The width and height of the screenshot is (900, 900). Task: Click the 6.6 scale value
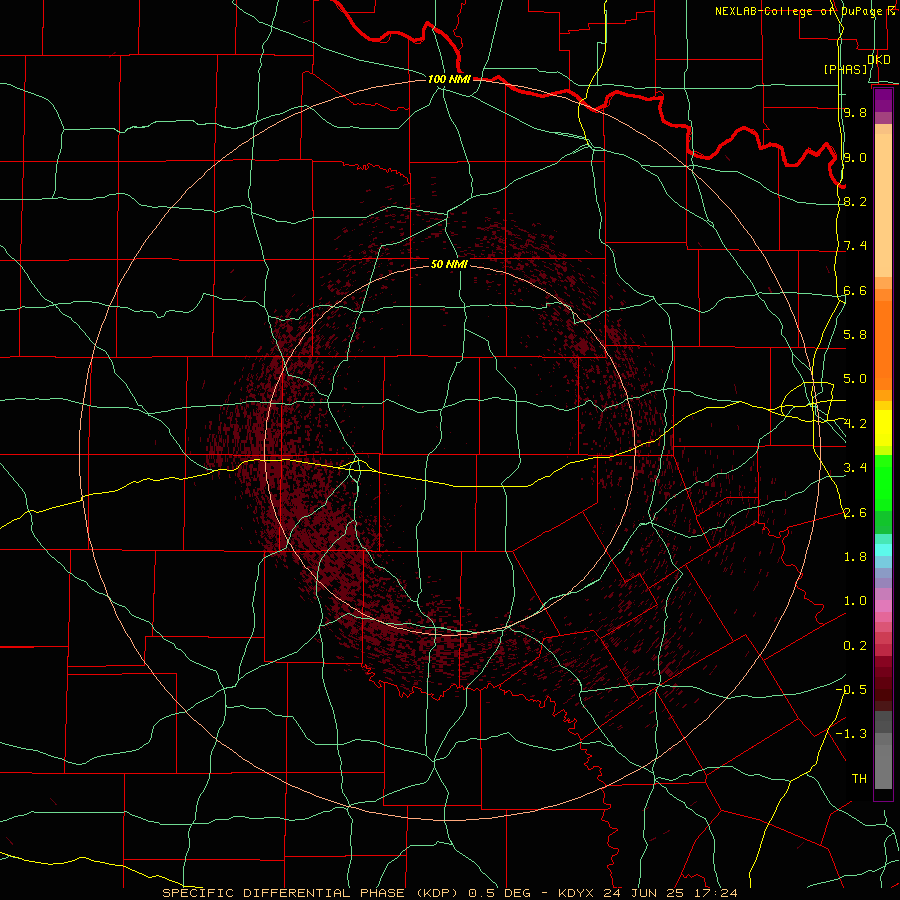click(x=855, y=290)
